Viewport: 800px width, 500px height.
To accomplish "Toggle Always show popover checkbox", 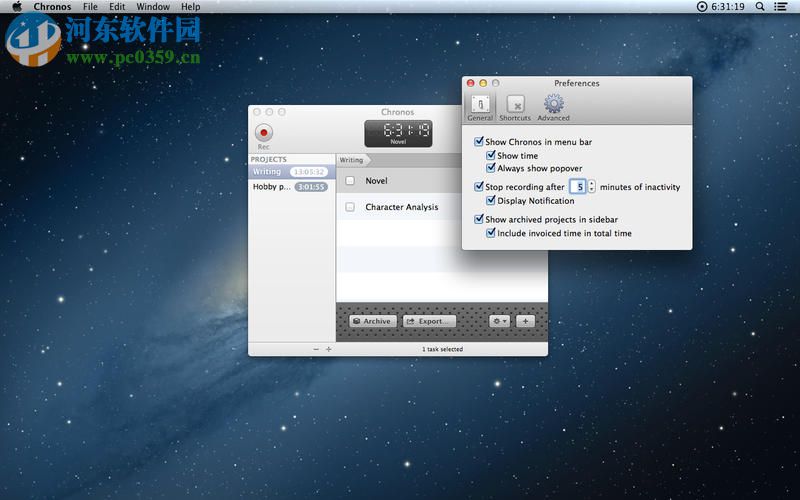I will (491, 168).
